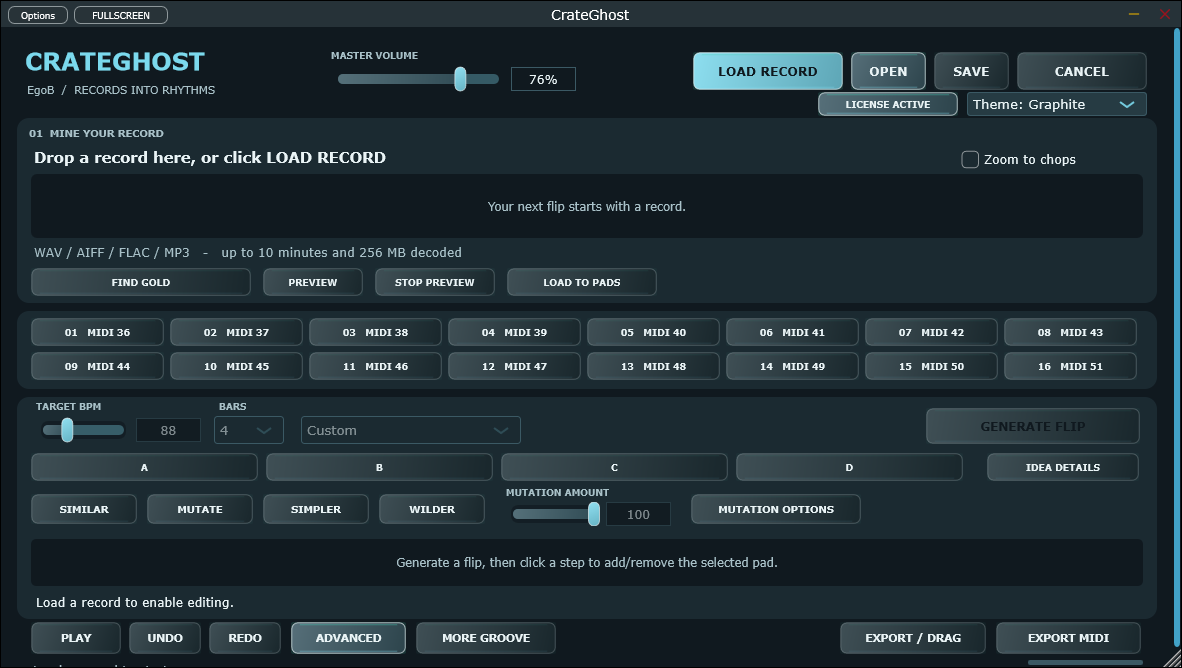Select pad 05 MIDI 40
Image resolution: width=1182 pixels, height=668 pixels.
coord(654,332)
